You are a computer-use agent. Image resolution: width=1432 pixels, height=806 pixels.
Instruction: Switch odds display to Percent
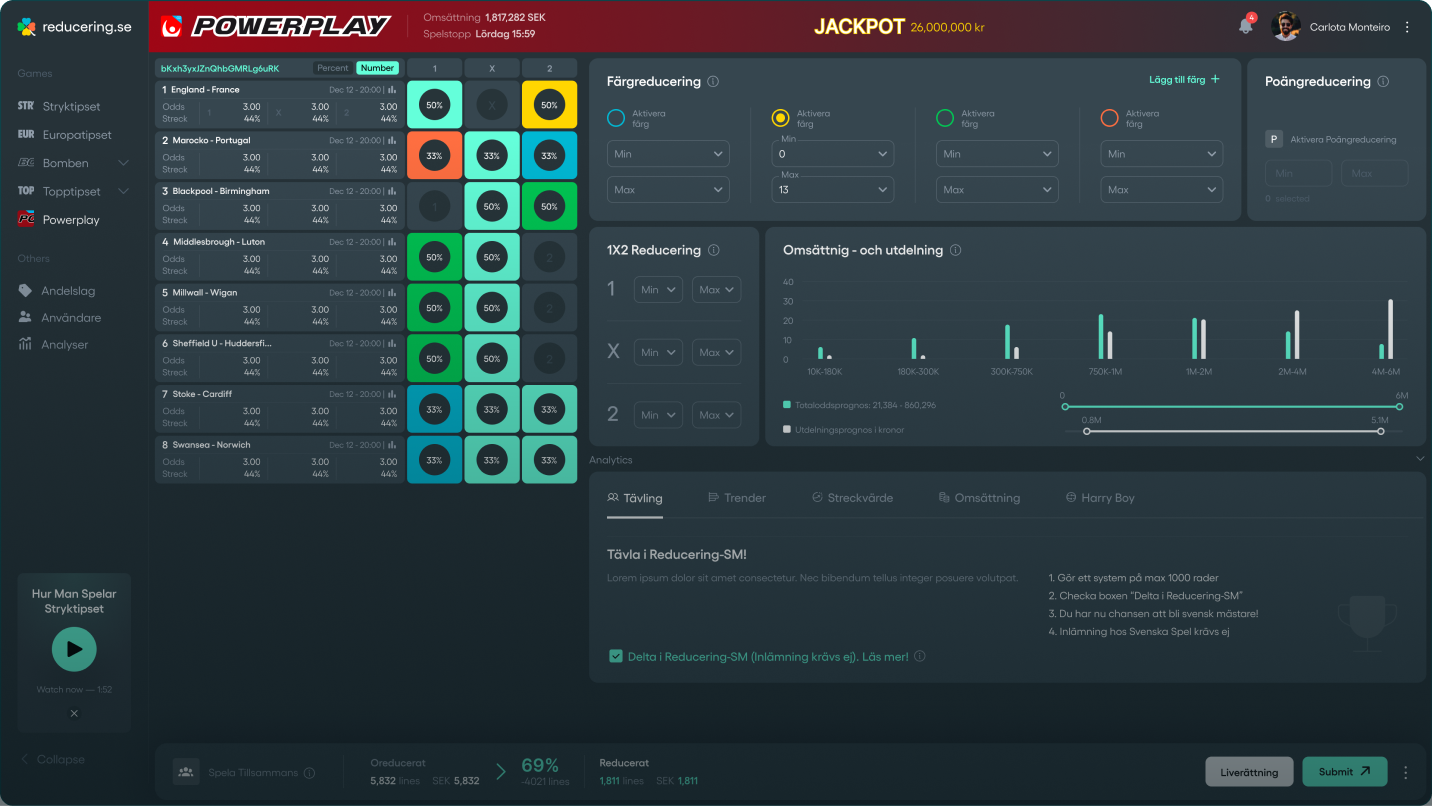333,68
